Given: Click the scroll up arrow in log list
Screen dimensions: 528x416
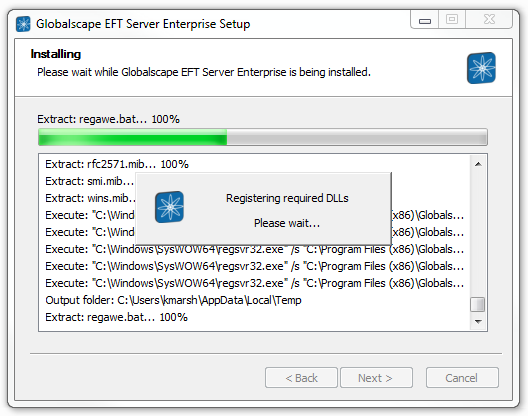Looking at the screenshot, I should point(478,164).
